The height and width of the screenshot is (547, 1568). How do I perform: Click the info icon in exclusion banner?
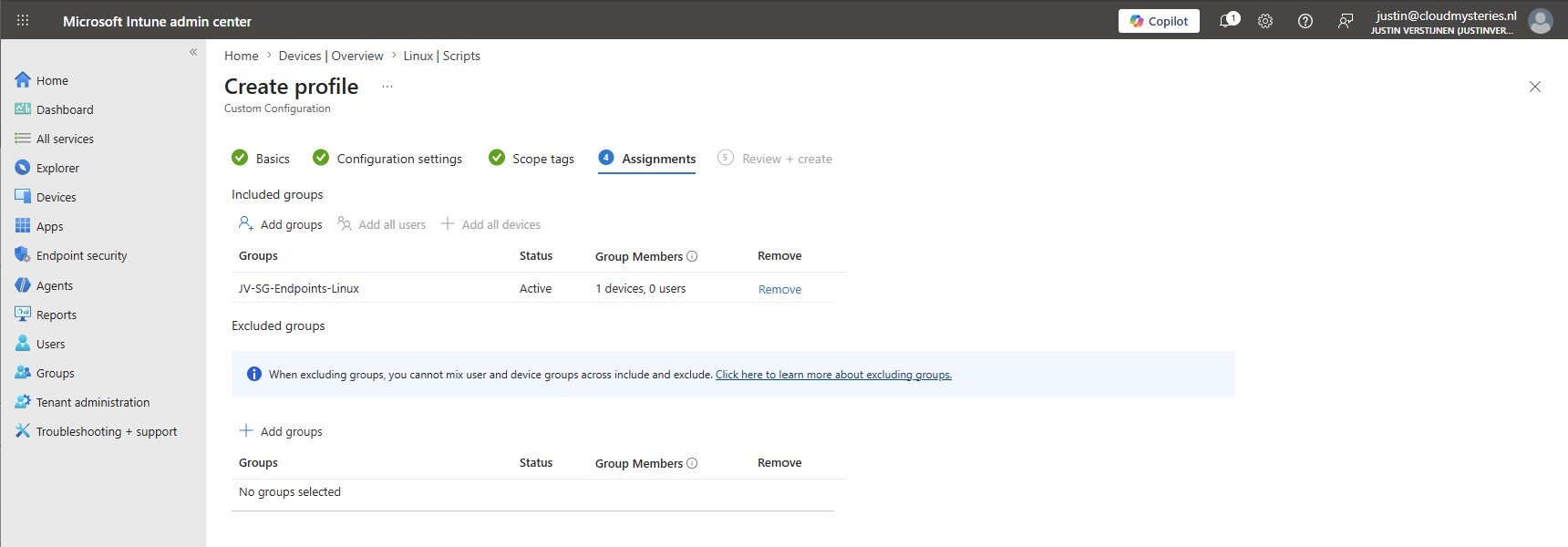254,374
